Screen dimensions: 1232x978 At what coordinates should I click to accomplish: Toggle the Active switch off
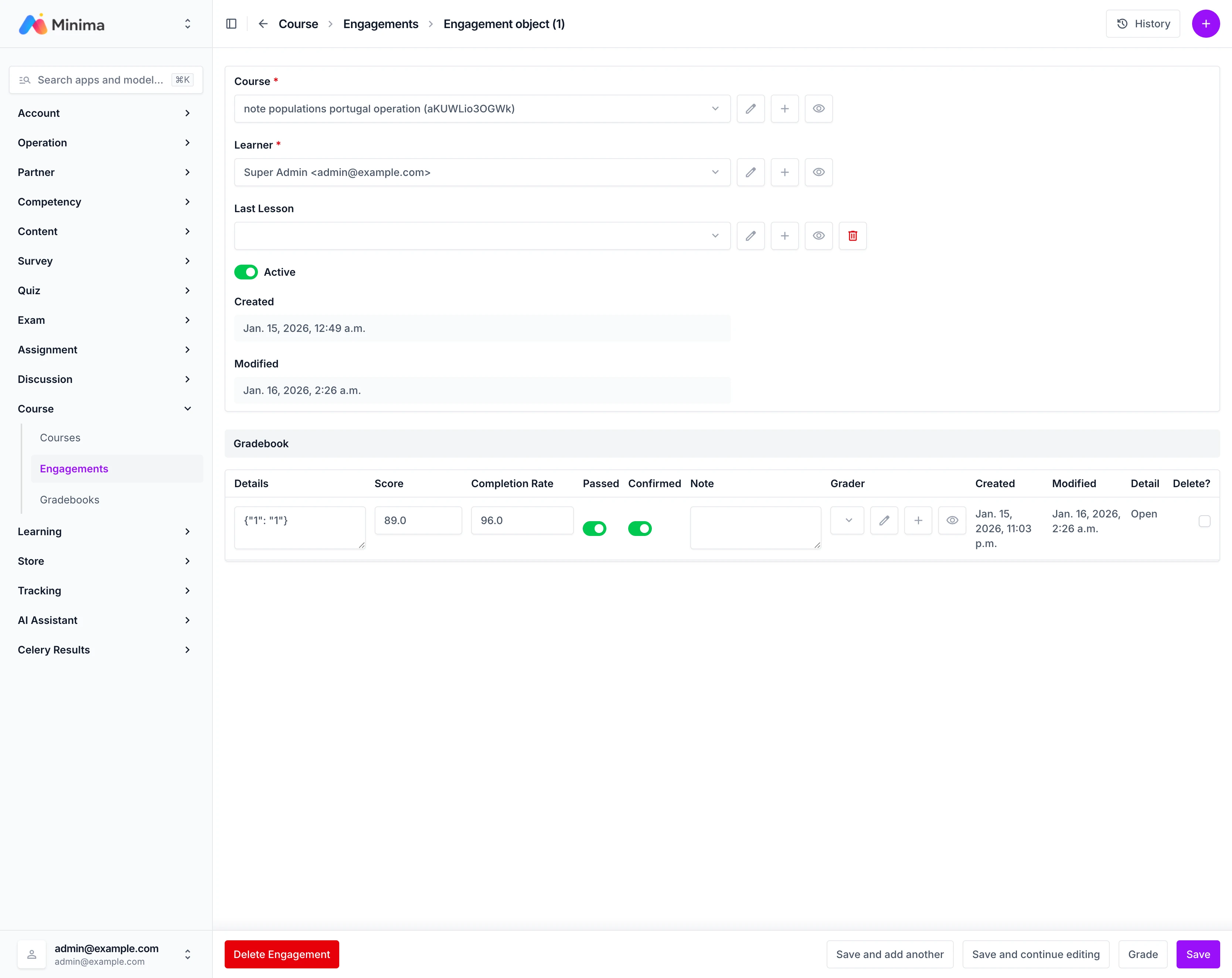tap(246, 272)
